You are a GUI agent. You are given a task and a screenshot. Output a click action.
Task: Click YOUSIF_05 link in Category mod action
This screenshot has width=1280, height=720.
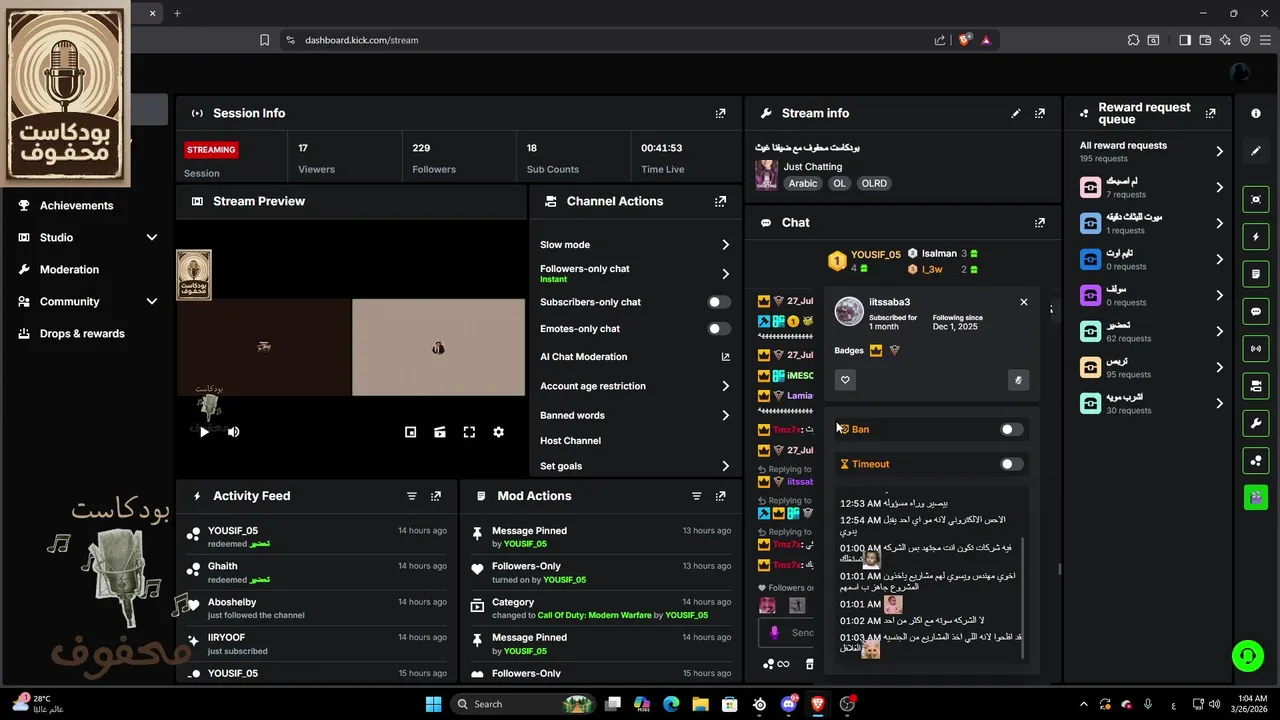(686, 615)
